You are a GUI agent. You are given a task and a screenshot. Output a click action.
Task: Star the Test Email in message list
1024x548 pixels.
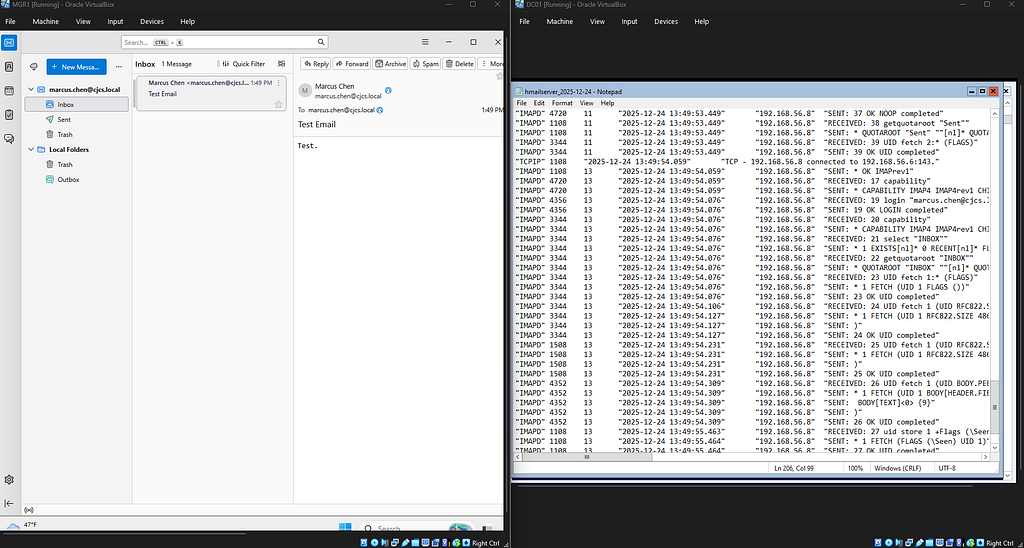point(278,104)
